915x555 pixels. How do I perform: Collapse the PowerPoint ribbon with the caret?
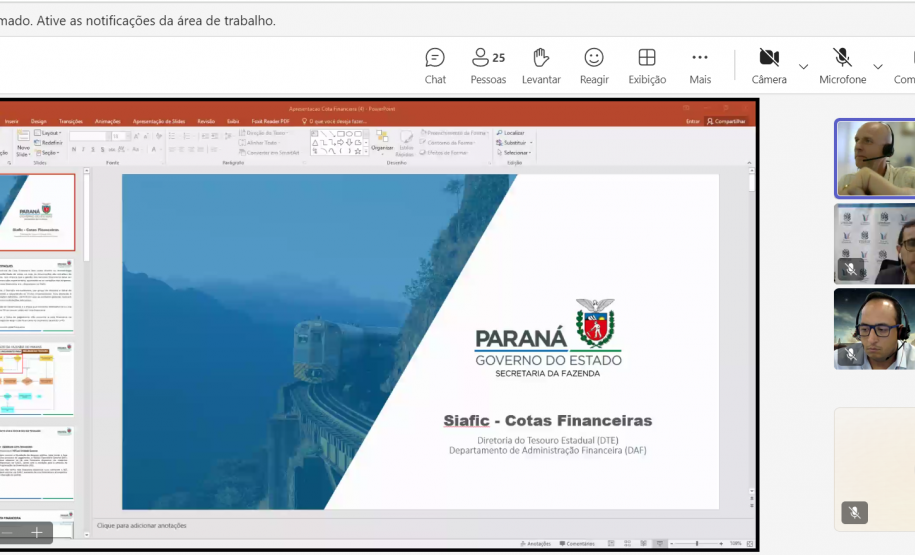(749, 163)
